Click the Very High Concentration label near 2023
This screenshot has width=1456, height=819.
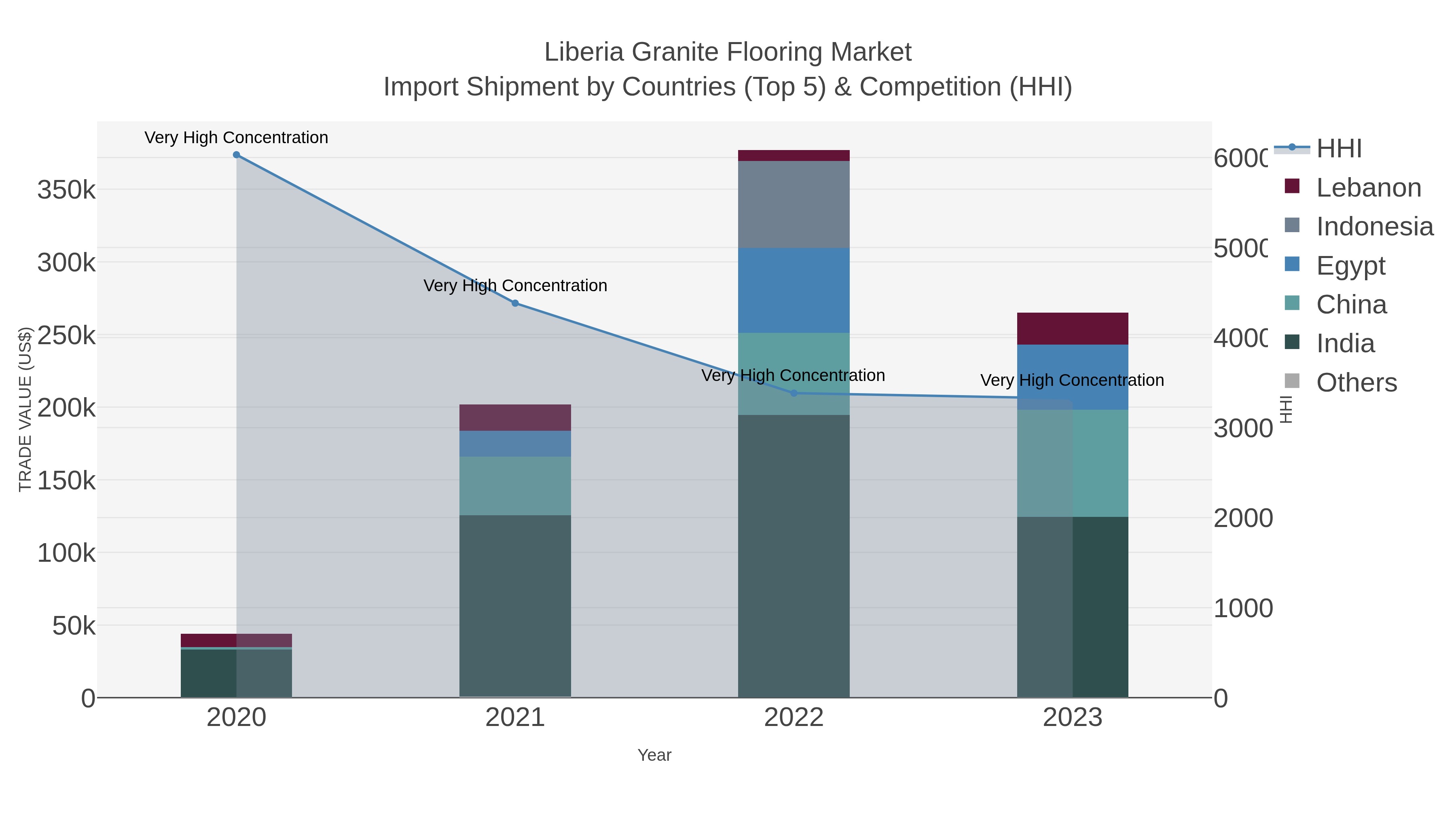1072,381
